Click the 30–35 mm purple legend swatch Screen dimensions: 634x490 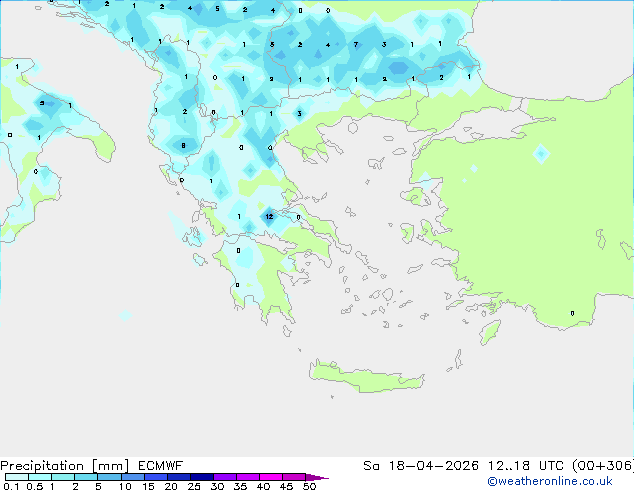pos(225,477)
